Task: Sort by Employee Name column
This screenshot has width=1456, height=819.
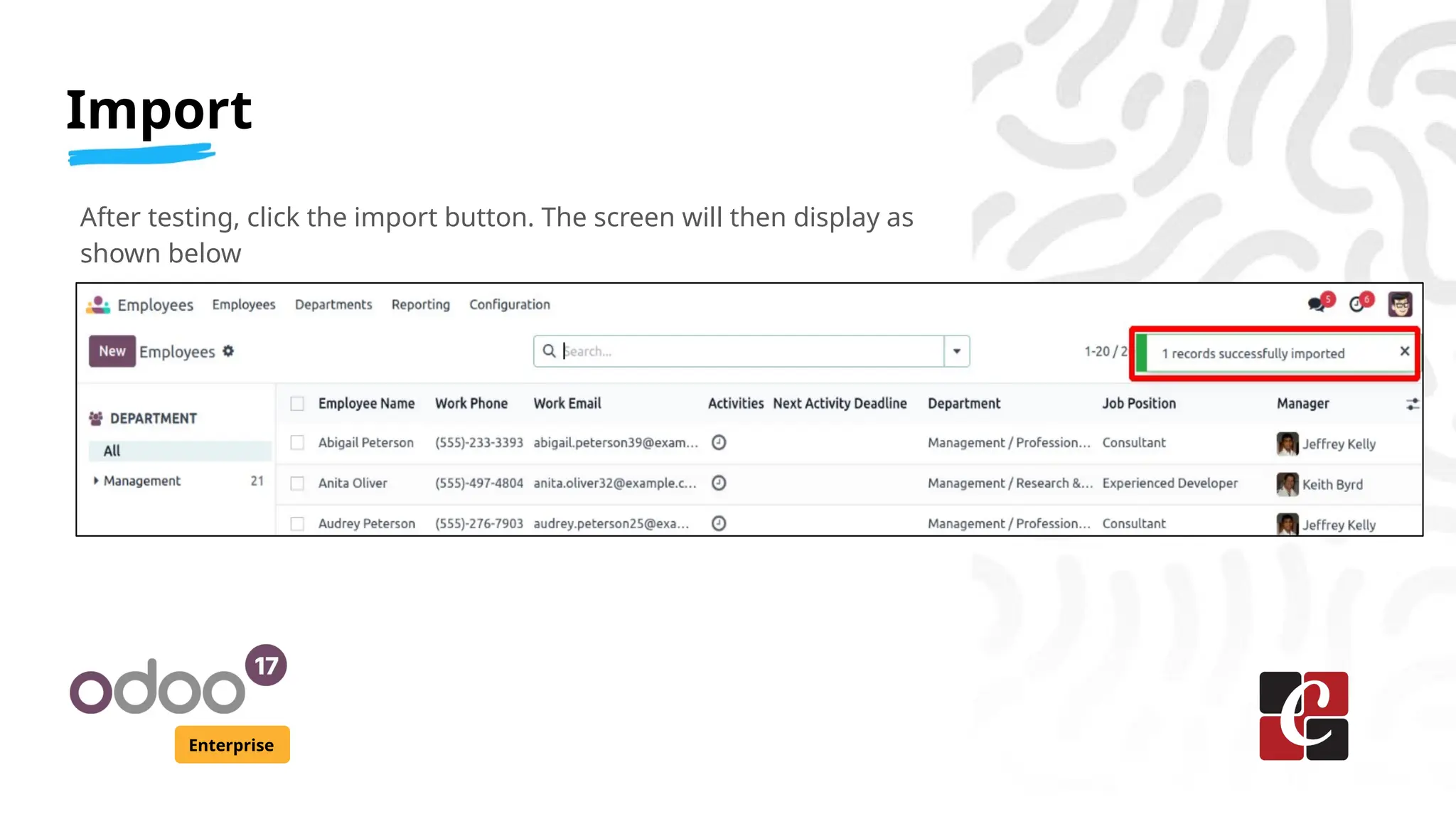Action: (x=366, y=403)
